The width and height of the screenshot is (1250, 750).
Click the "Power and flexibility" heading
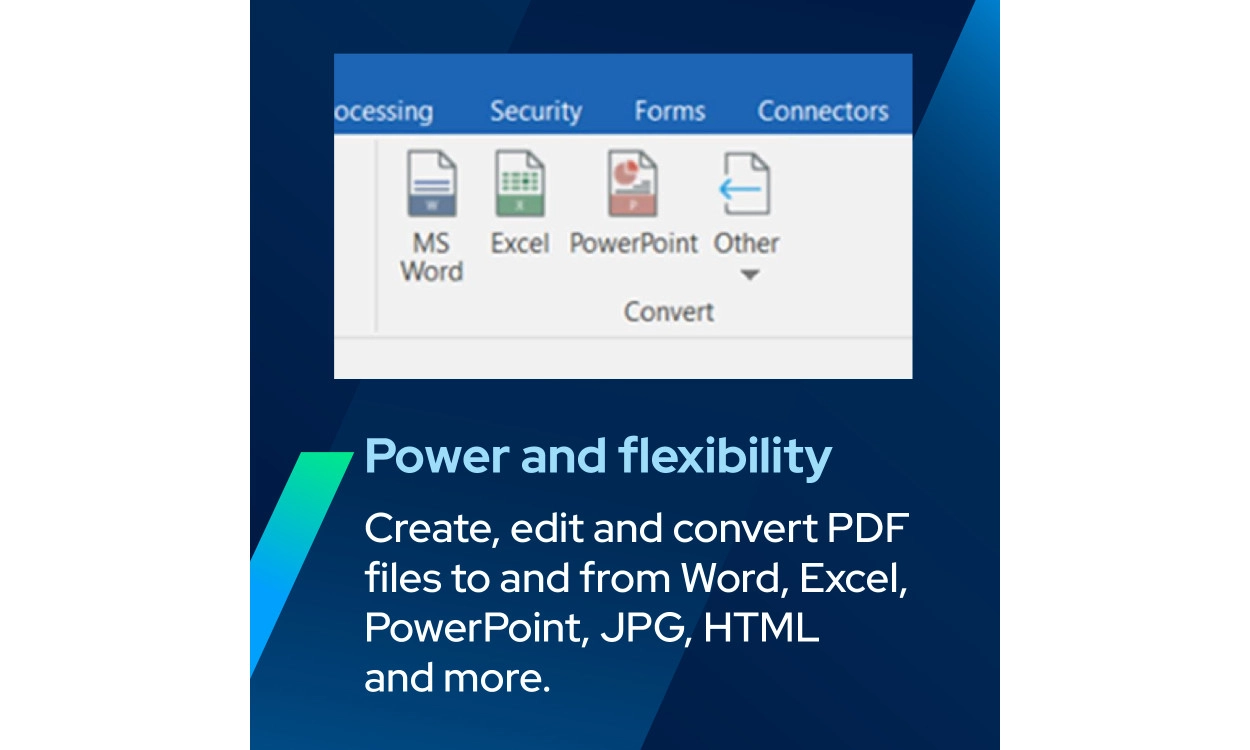(x=598, y=456)
